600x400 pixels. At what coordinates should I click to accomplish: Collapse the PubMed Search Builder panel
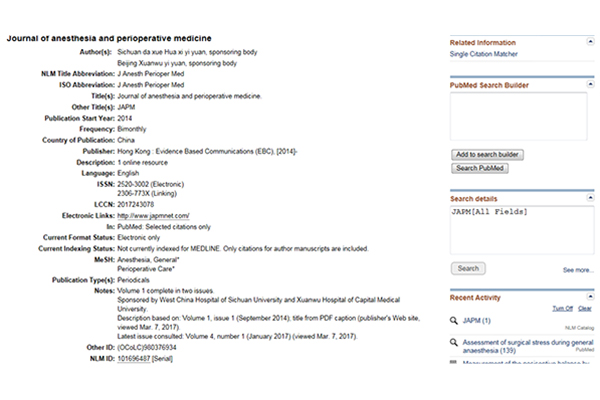point(590,84)
